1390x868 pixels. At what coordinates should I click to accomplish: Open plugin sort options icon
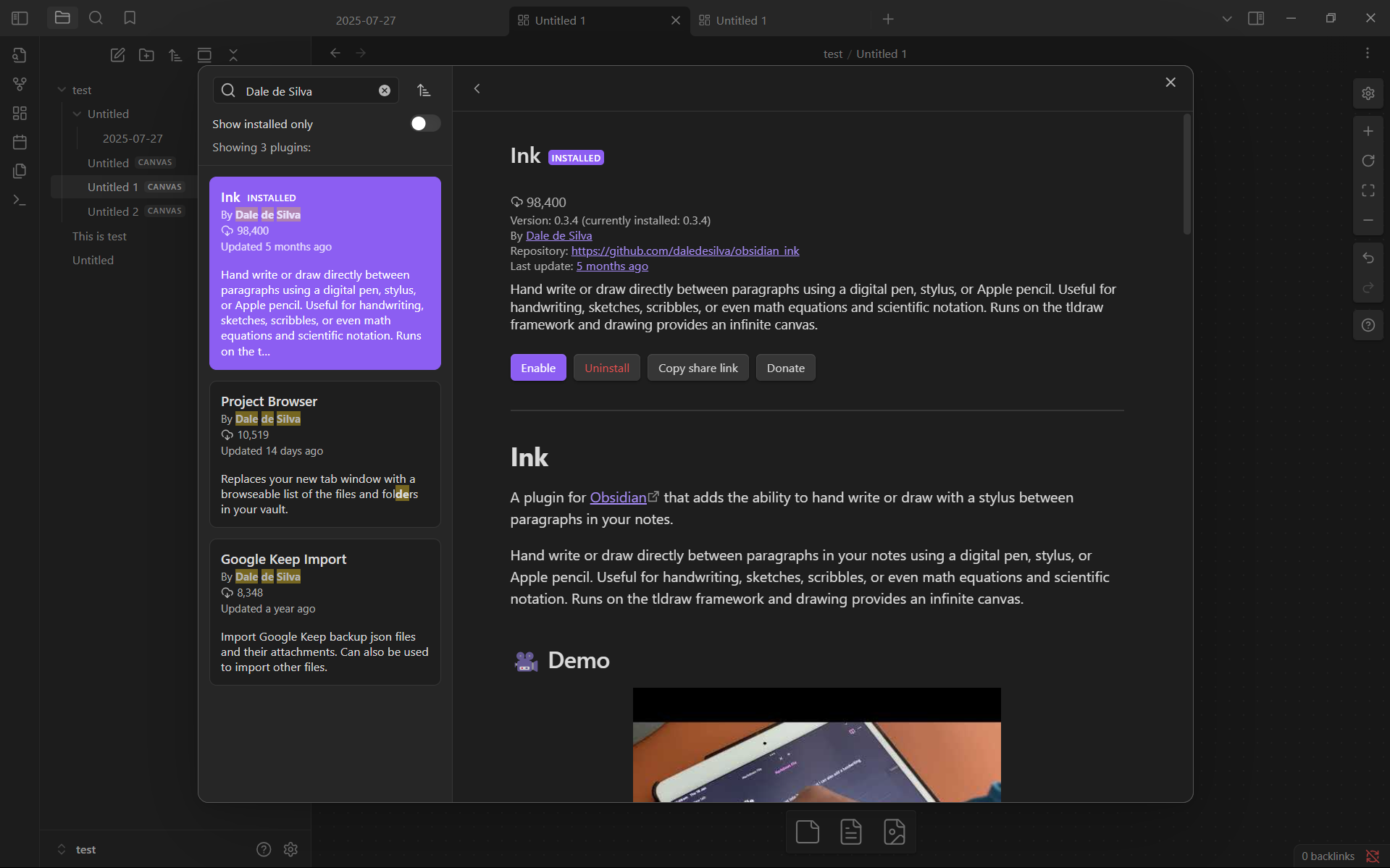coord(424,90)
